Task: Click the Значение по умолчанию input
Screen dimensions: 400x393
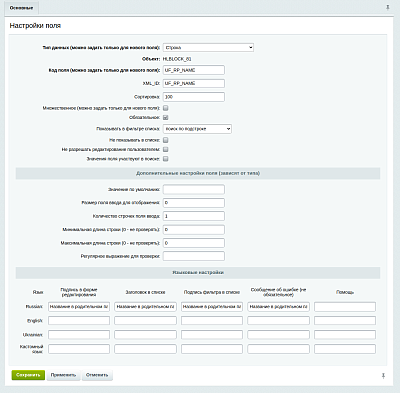Action: (194, 189)
